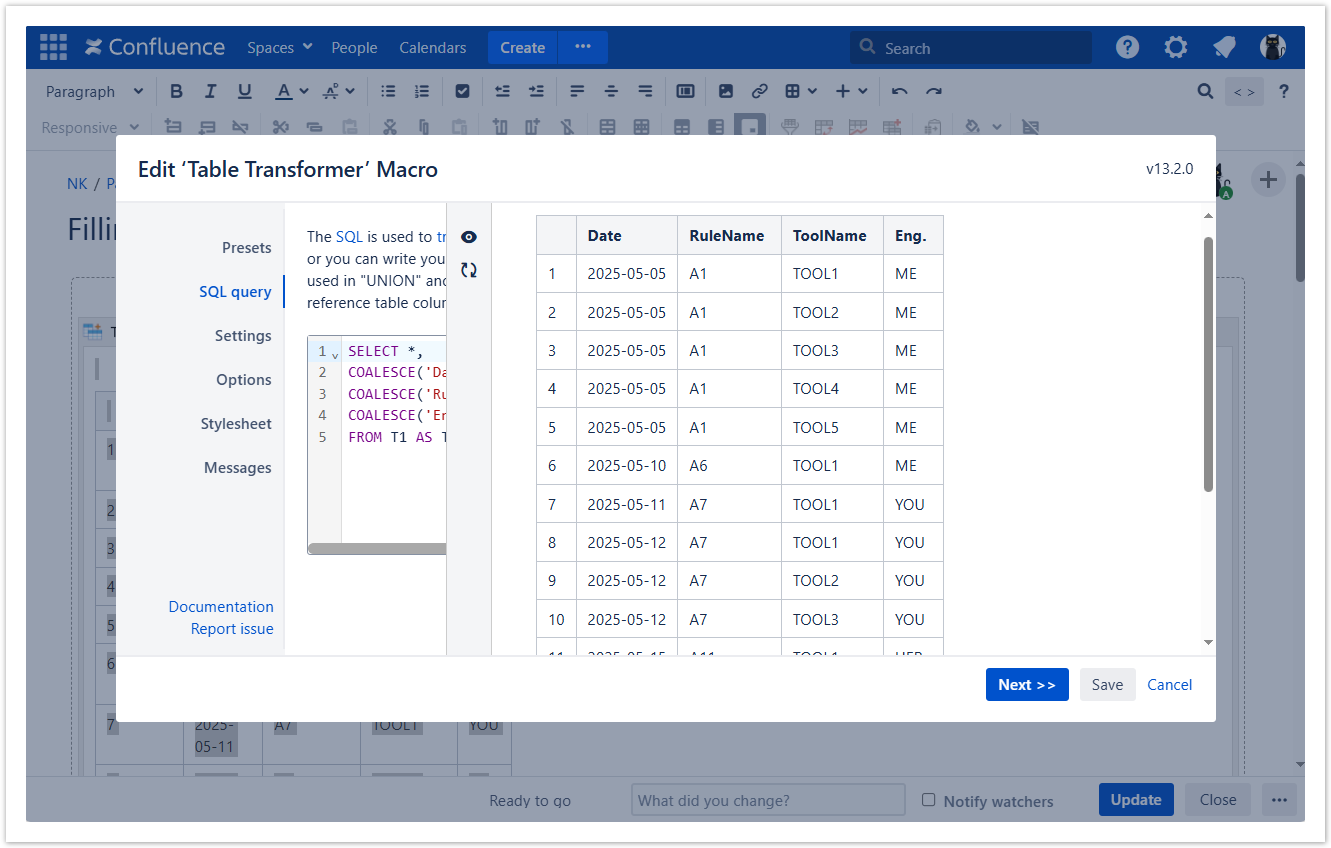Click the 'What did you change?' field
The image size is (1331, 848).
point(768,800)
